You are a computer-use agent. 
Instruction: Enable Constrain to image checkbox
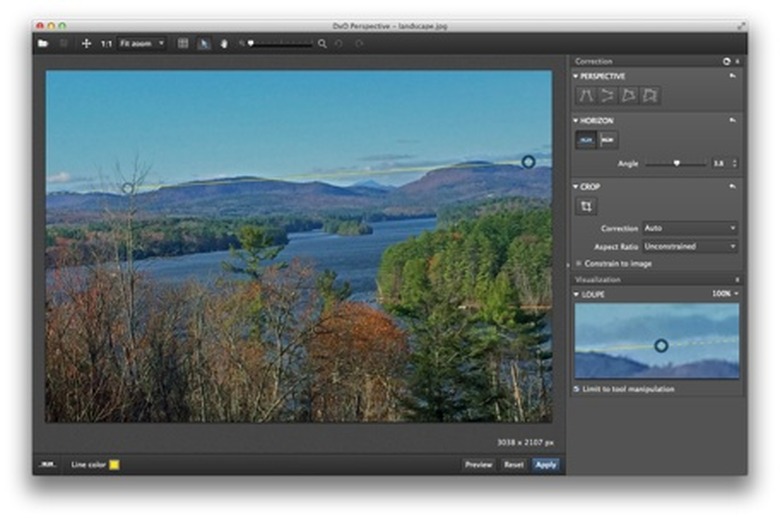point(579,263)
